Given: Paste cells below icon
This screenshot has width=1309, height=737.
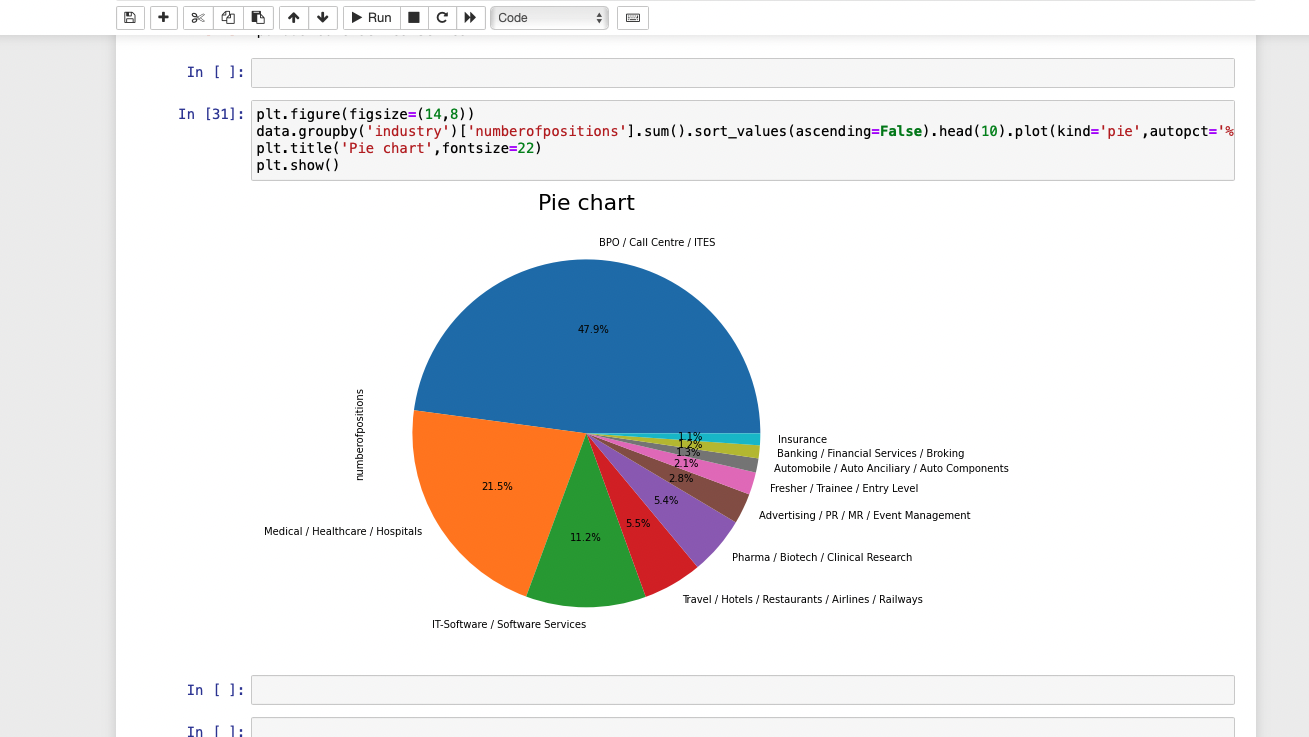Looking at the screenshot, I should 258,18.
